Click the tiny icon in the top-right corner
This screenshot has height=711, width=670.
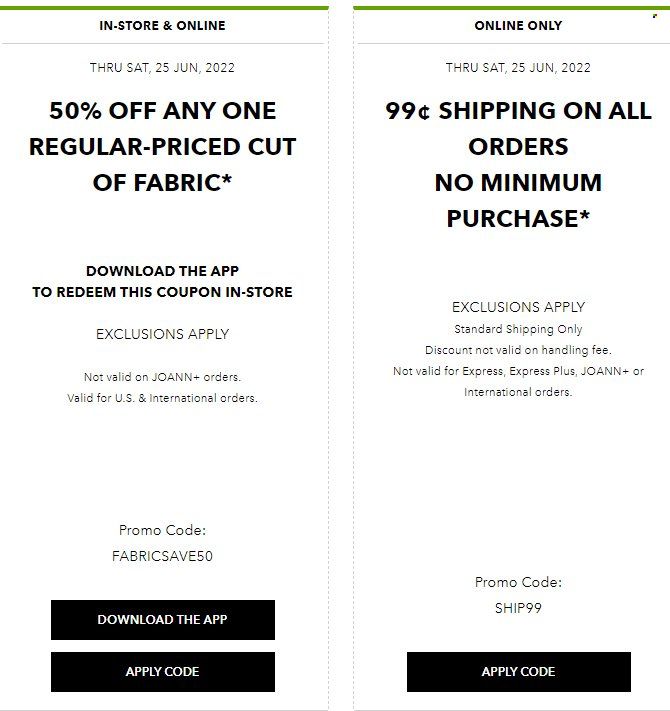pyautogui.click(x=655, y=16)
